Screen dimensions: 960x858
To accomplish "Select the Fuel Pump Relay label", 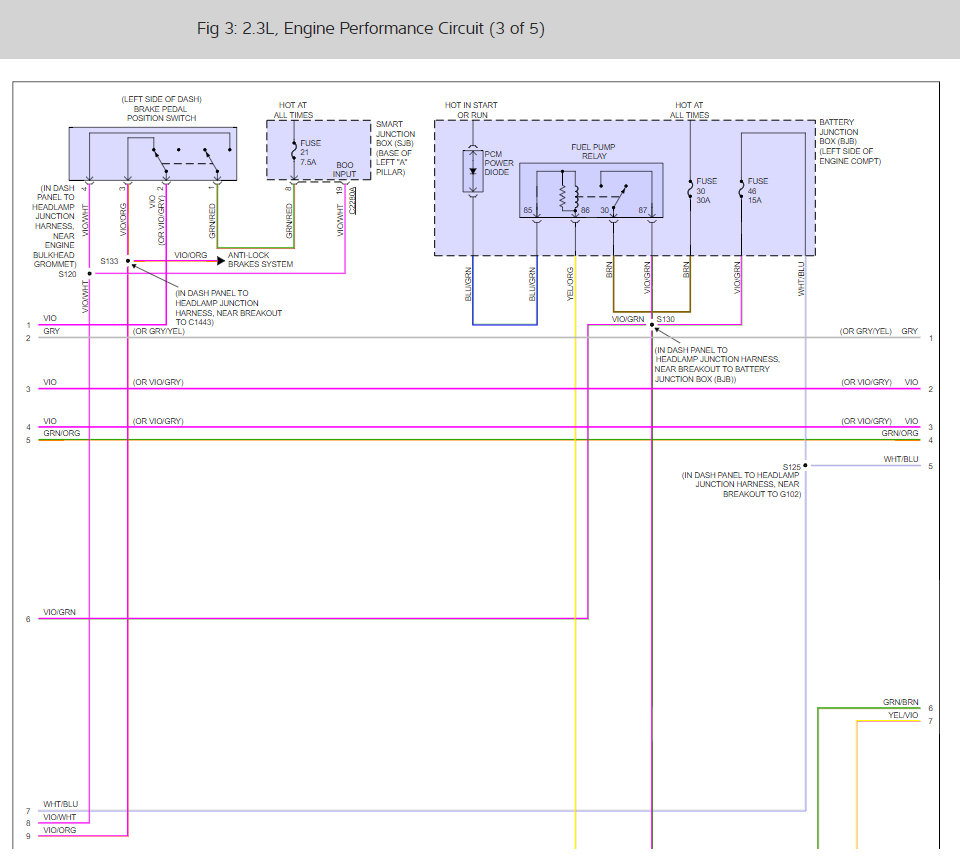I will [x=593, y=151].
